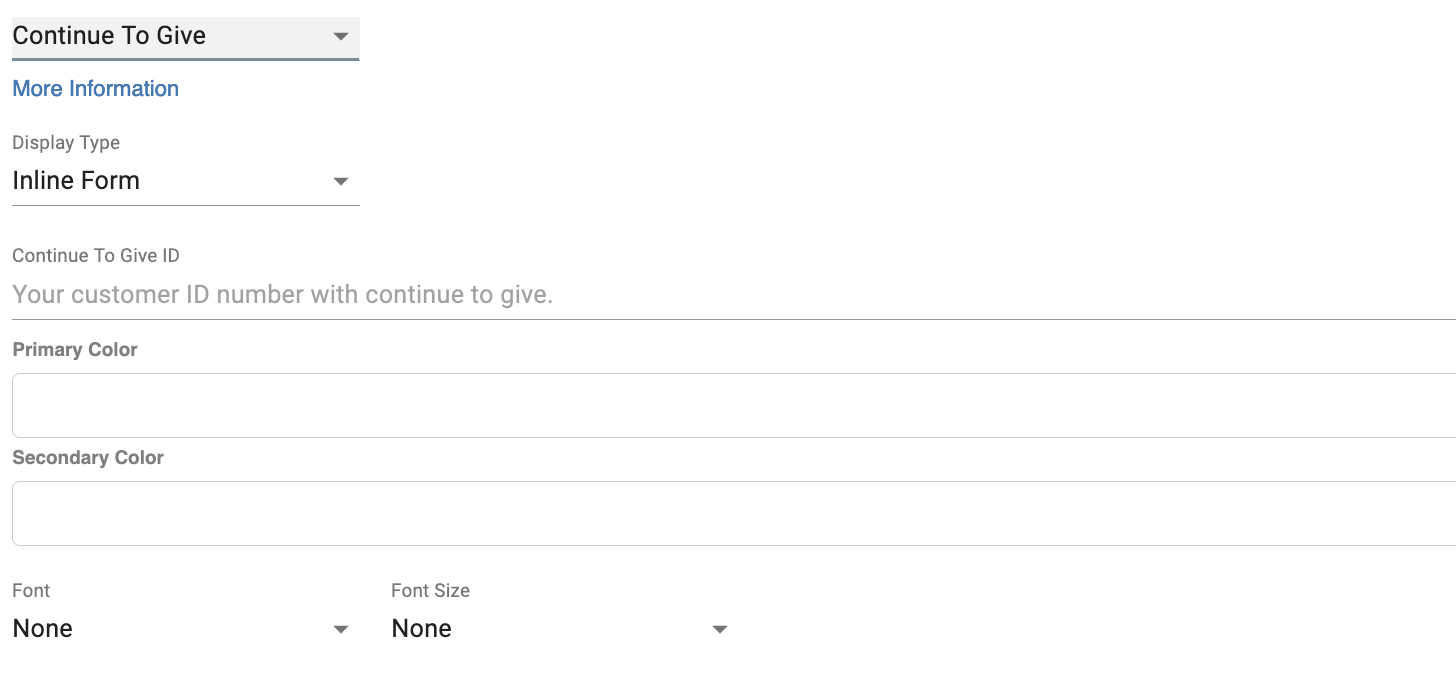This screenshot has width=1456, height=678.
Task: Click the Secondary Color label
Action: pyautogui.click(x=88, y=458)
